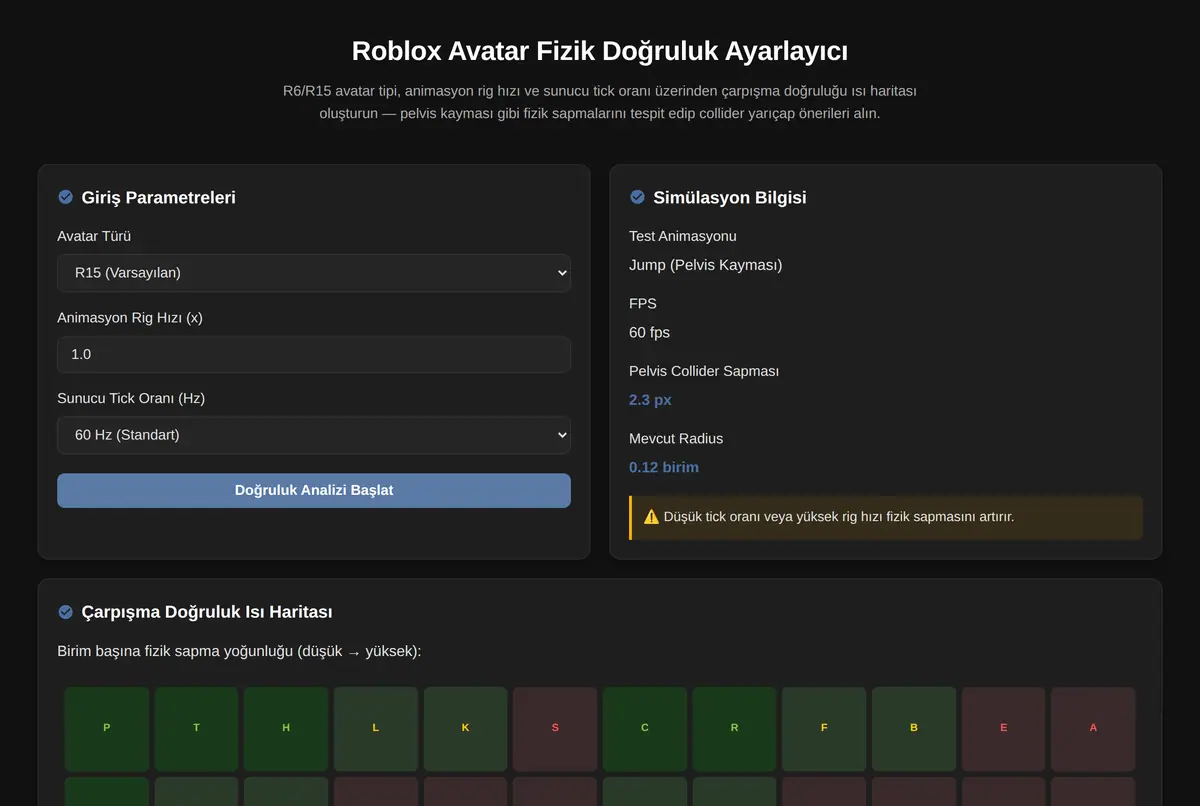Select the heatmap cell labeled S

click(x=555, y=728)
